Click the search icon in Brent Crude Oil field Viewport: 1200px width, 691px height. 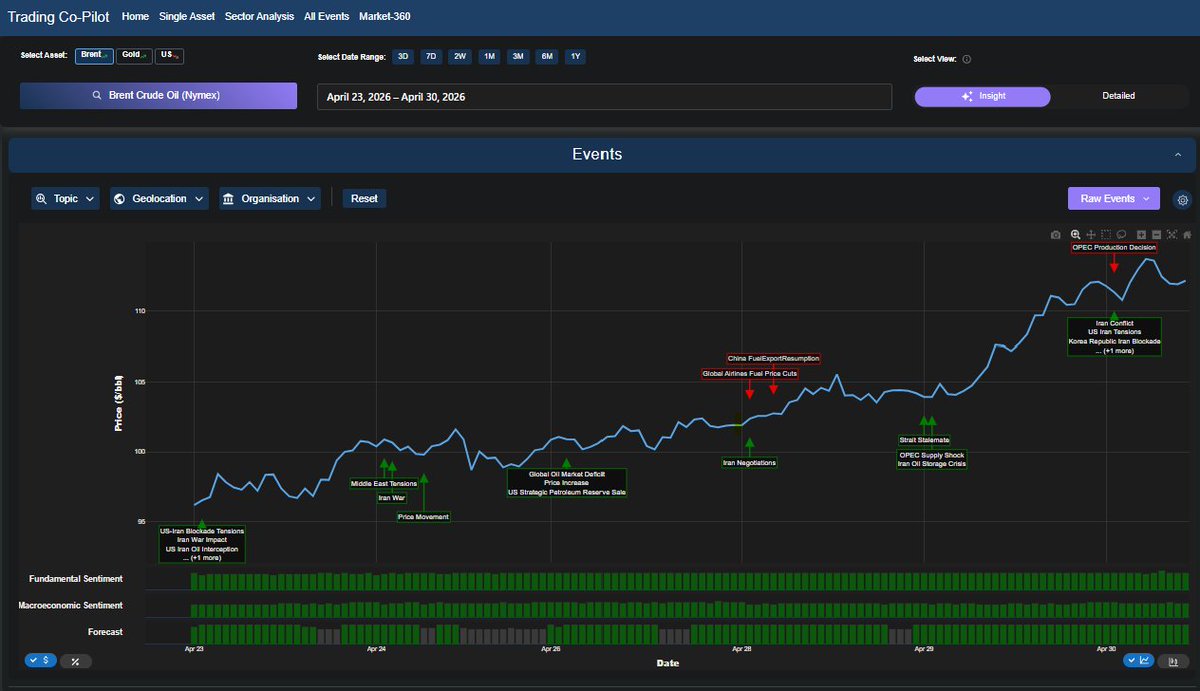coord(97,96)
